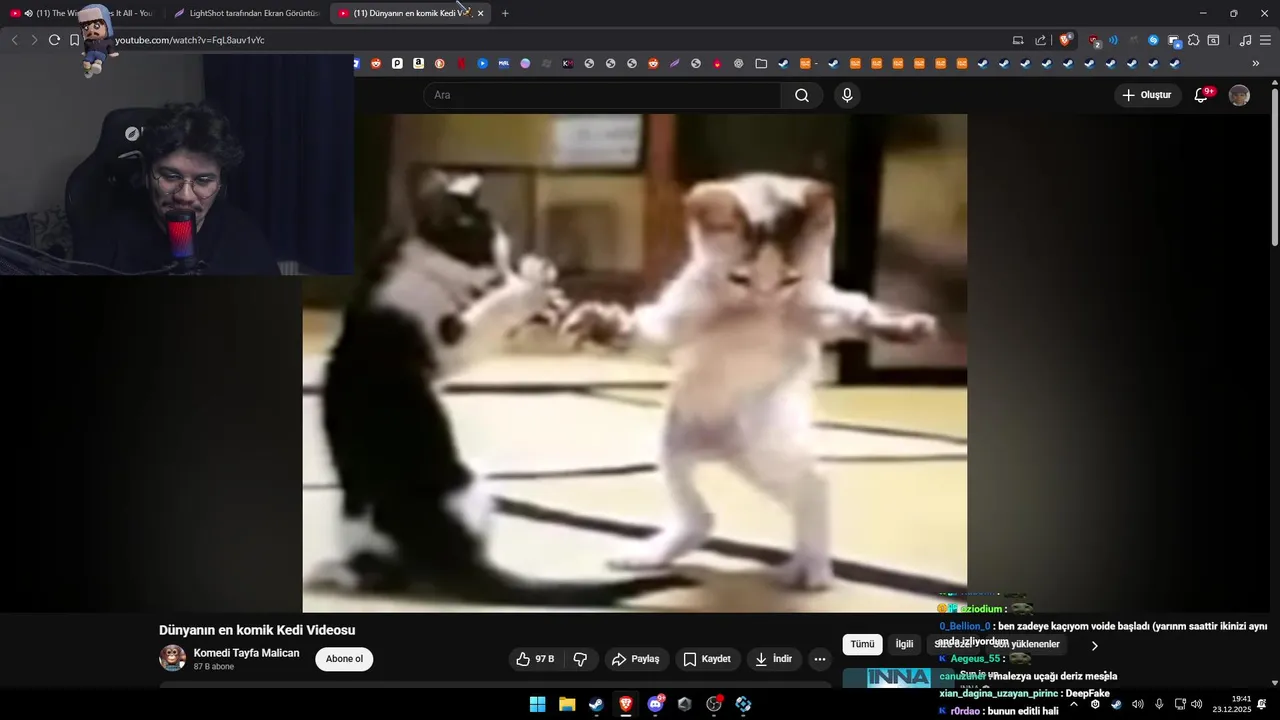Open Discord from the taskbar
Screen dimensions: 1280x720
pos(655,704)
